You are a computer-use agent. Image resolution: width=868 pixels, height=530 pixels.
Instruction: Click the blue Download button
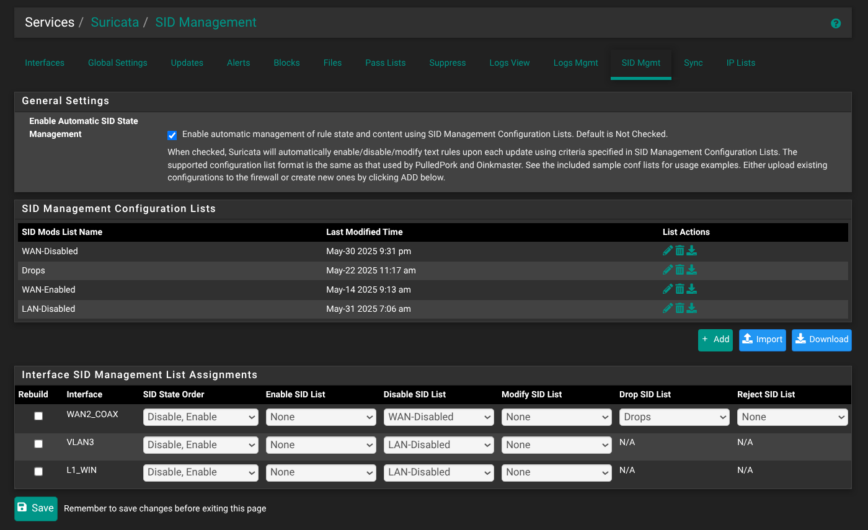(822, 339)
